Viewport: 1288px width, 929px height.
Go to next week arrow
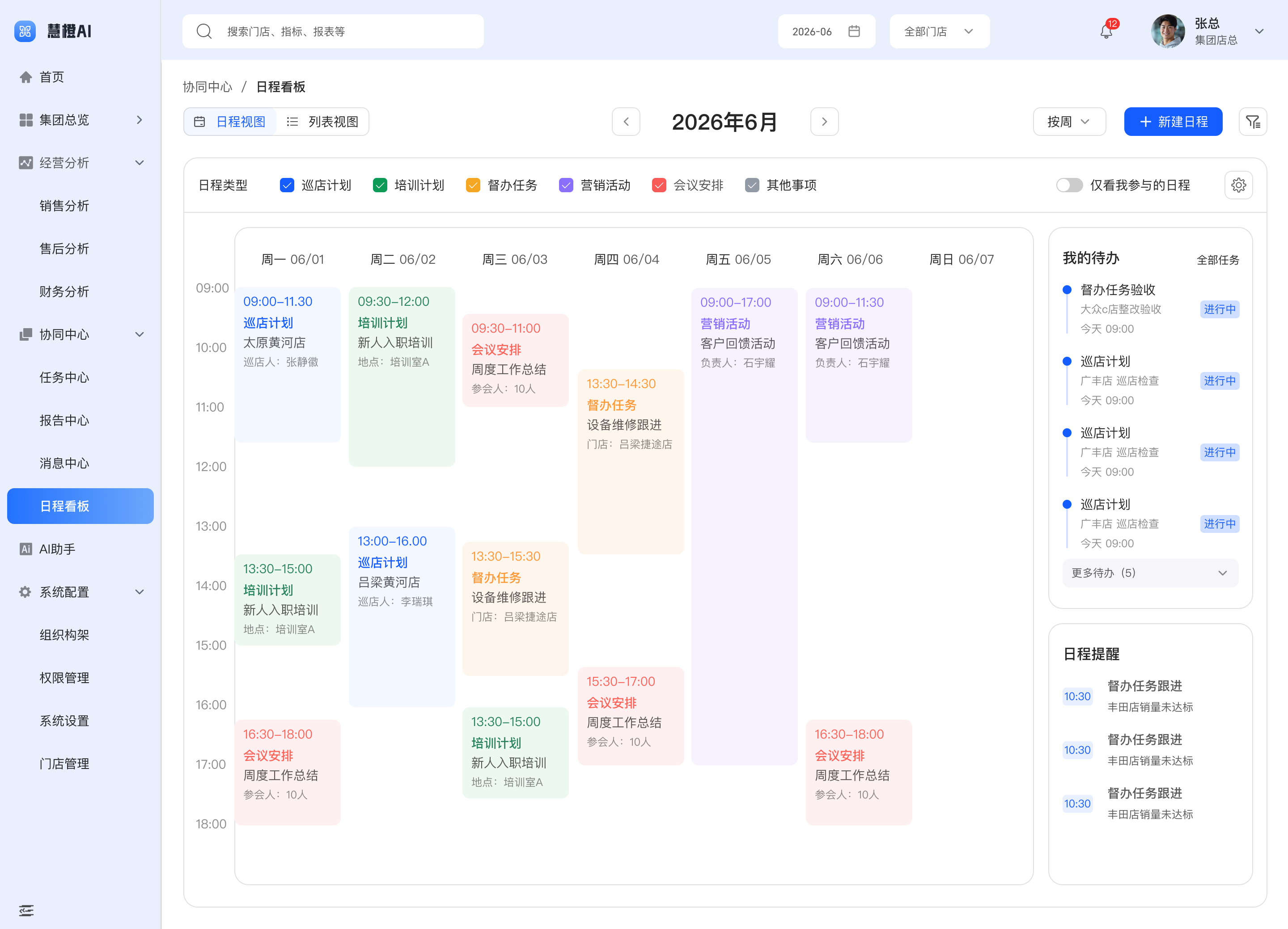[824, 122]
